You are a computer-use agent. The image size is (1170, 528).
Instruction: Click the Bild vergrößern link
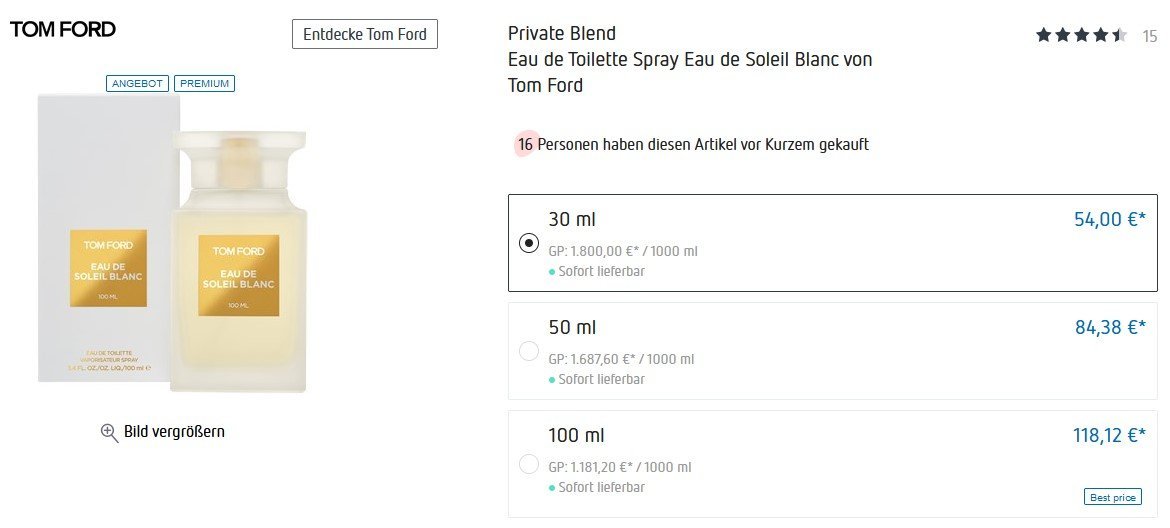point(174,432)
